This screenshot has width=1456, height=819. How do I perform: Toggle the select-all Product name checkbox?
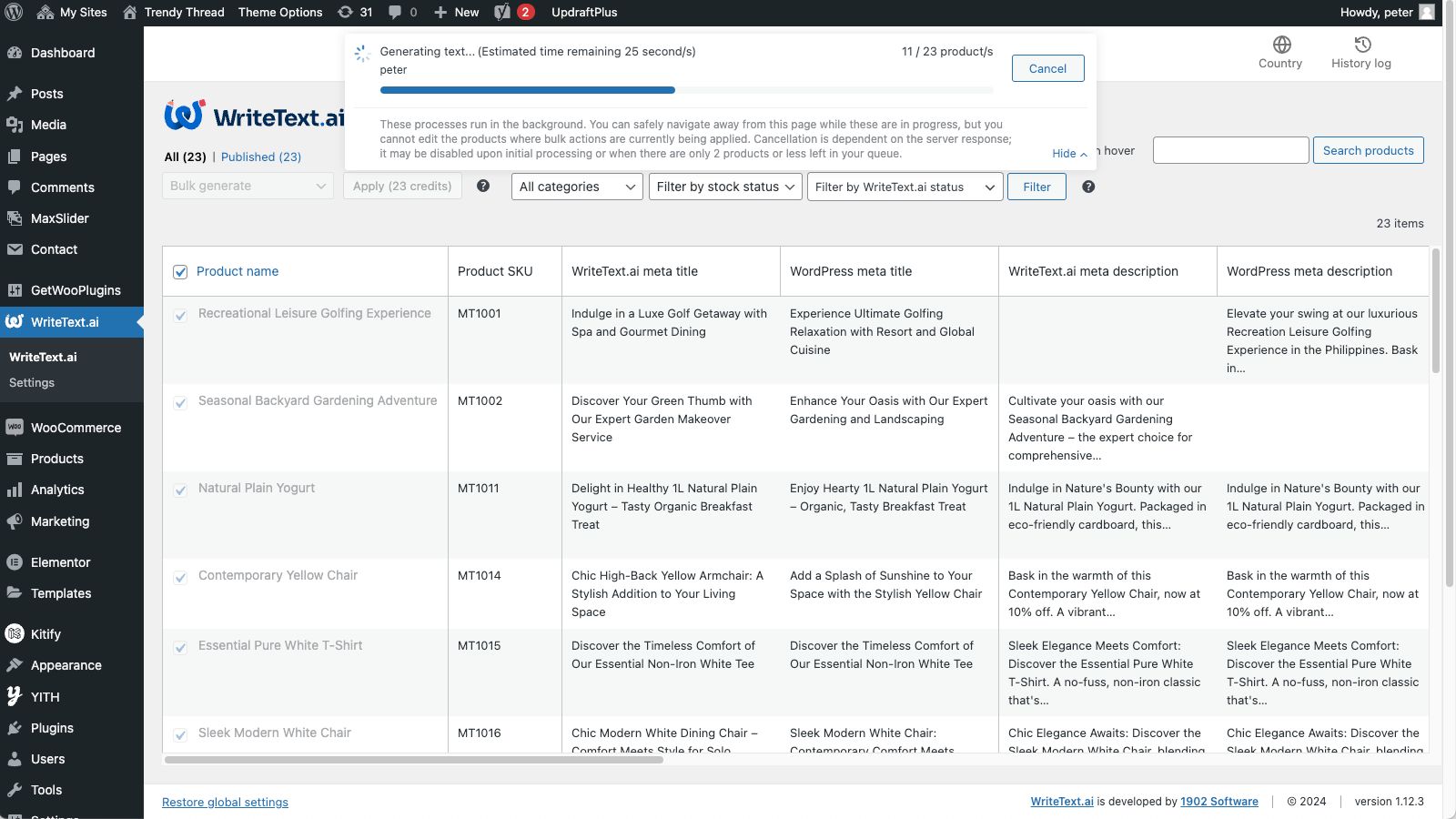point(180,272)
